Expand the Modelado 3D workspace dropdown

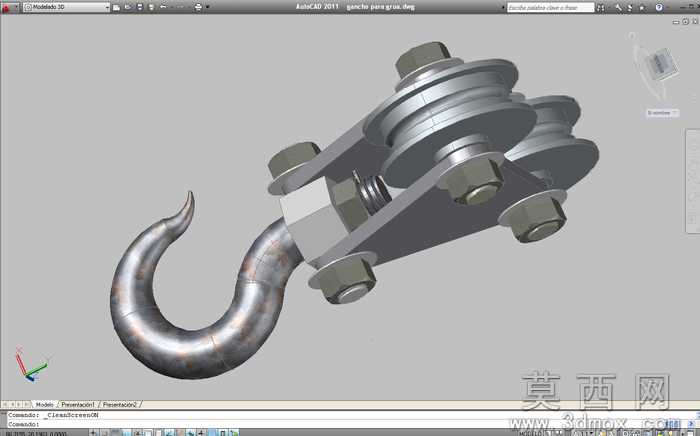[x=66, y=7]
